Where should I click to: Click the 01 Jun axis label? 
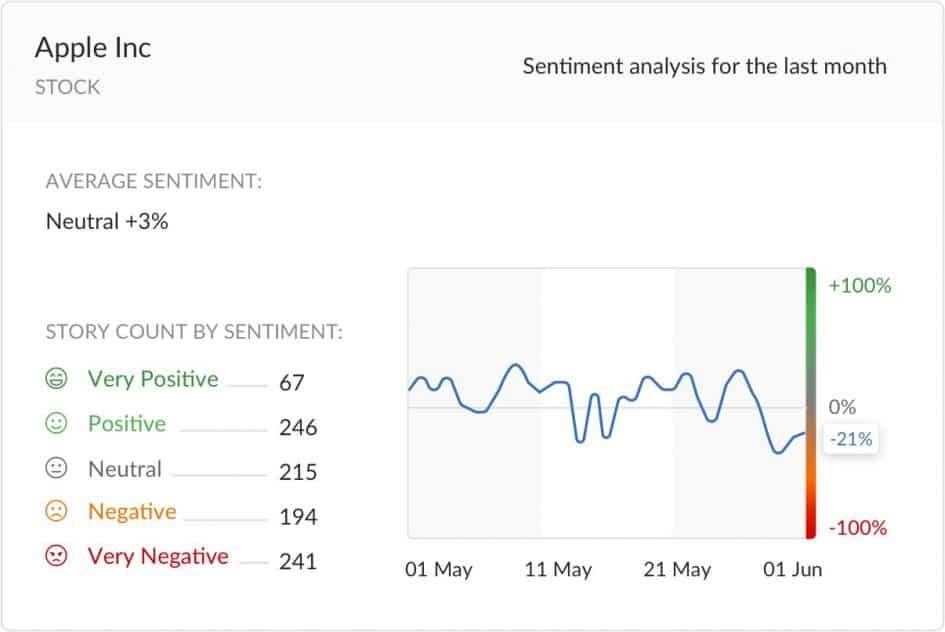(793, 569)
